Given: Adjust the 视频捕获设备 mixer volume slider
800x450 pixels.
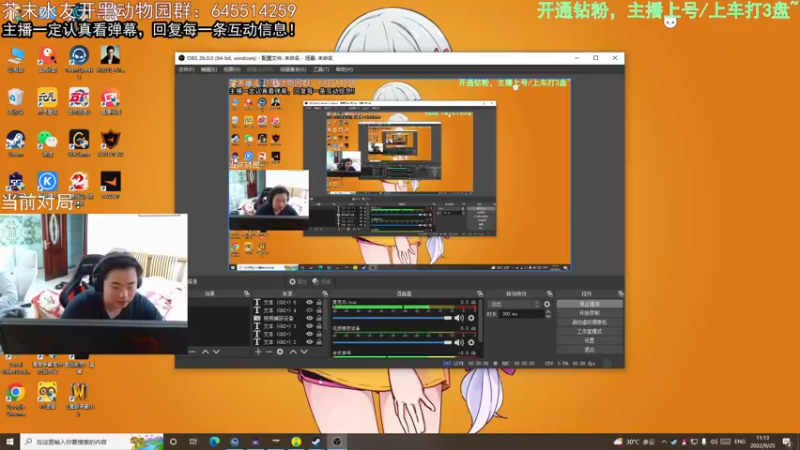Looking at the screenshot, I should click(x=392, y=342).
